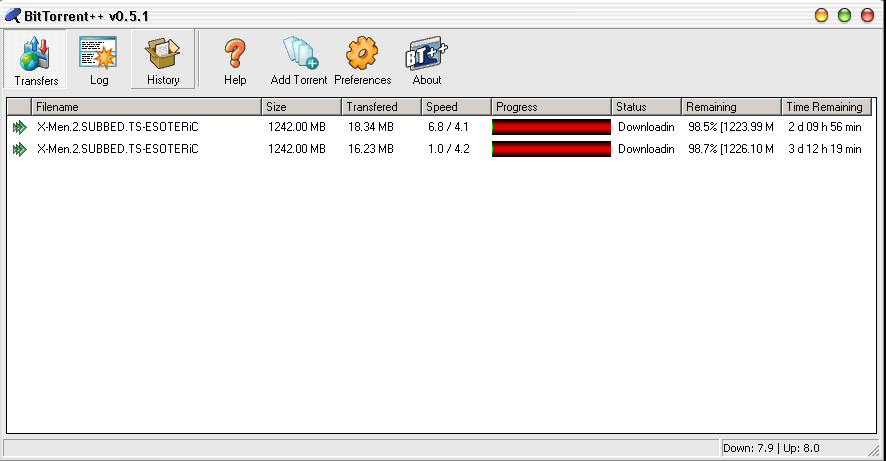Click Down: 7.9 | Up: 8.0 status
The width and height of the screenshot is (886, 461).
(771, 448)
